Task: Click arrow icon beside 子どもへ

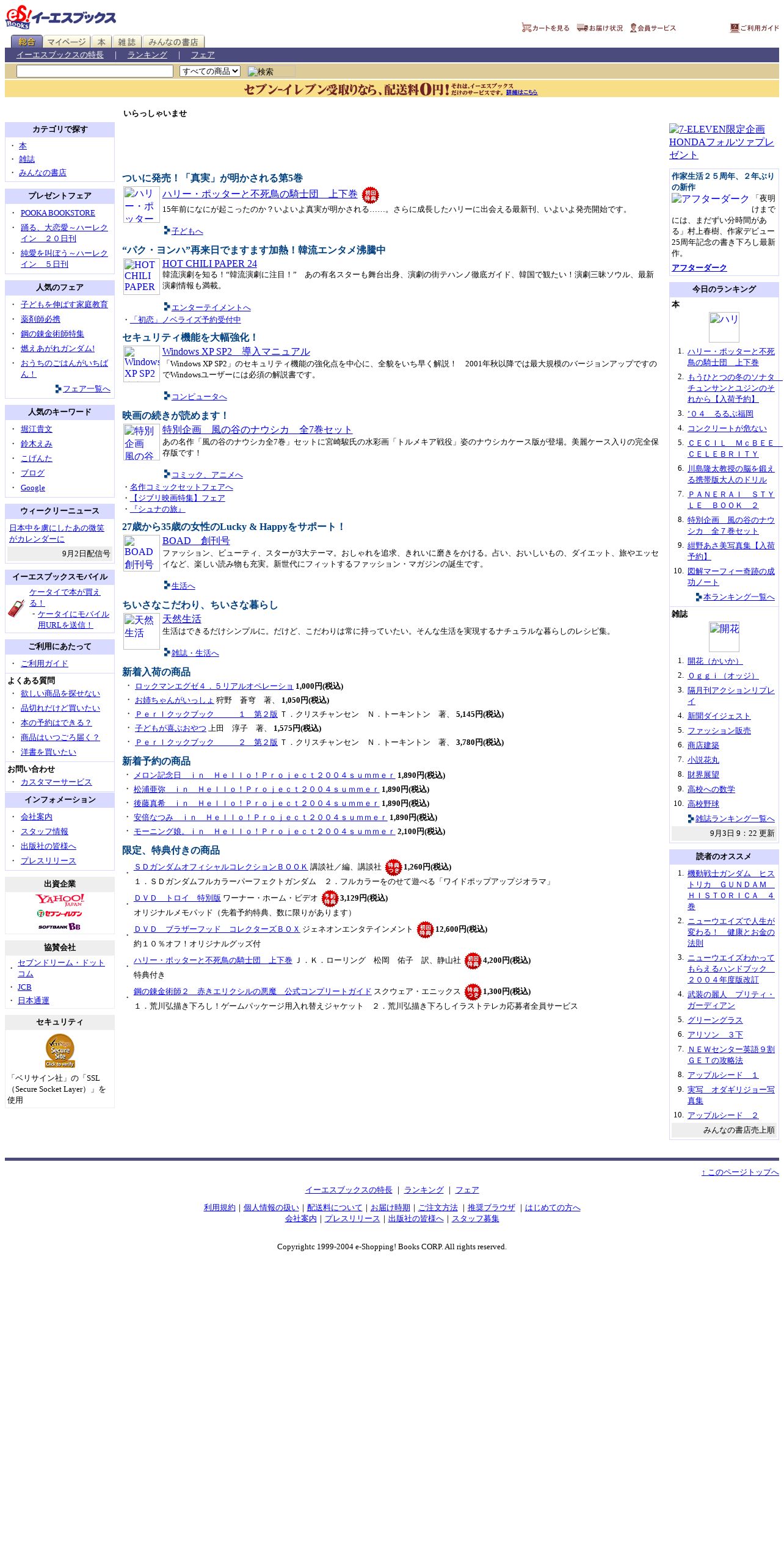Action: click(x=167, y=230)
